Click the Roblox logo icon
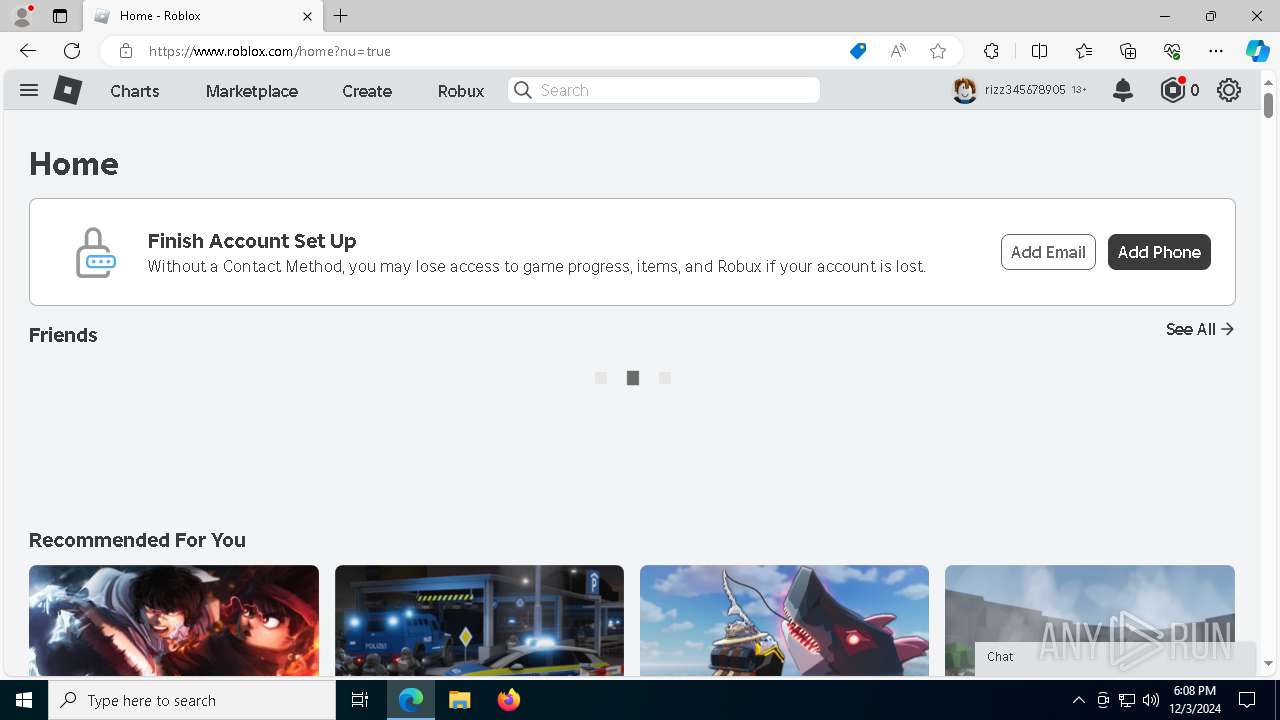 pyautogui.click(x=68, y=90)
